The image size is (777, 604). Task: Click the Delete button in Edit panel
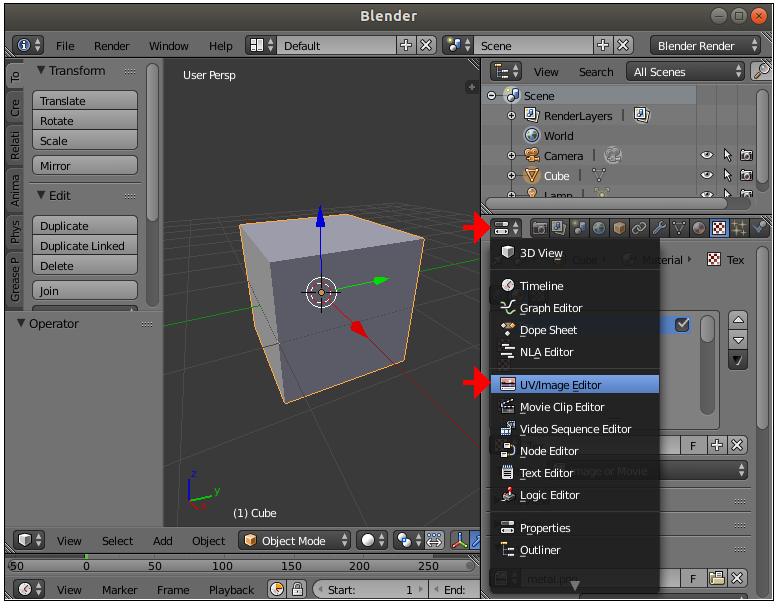85,266
